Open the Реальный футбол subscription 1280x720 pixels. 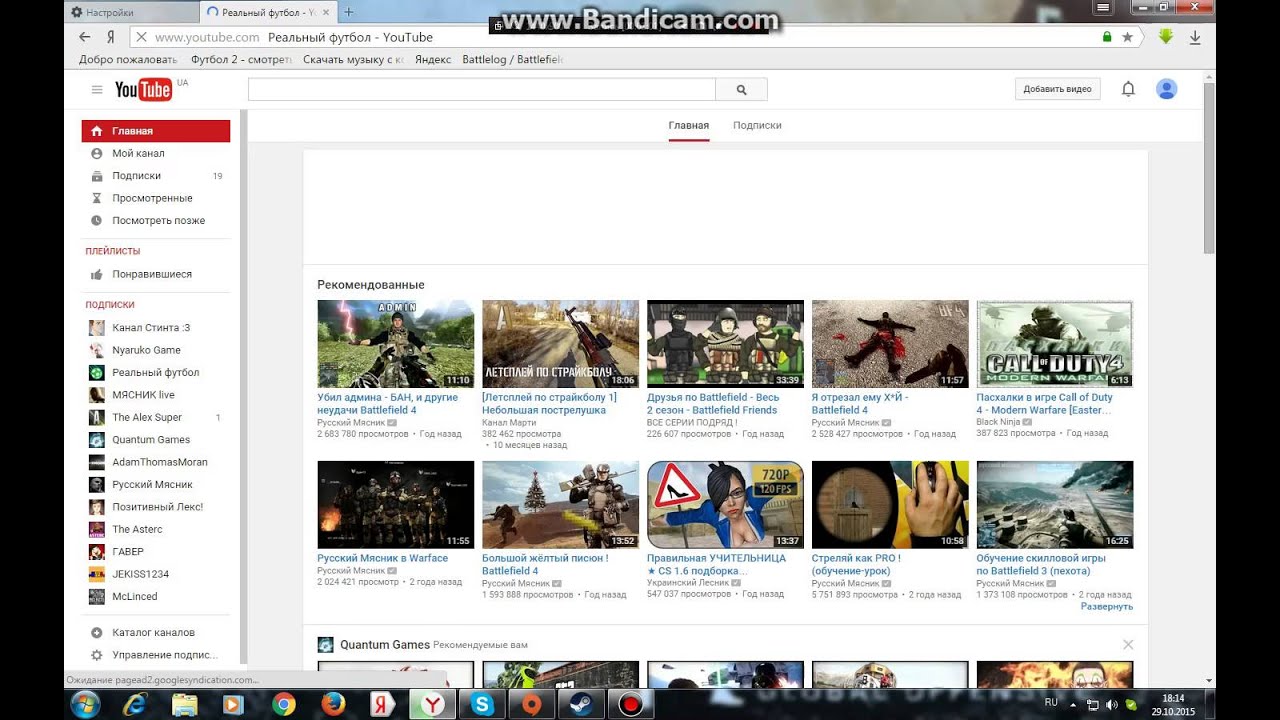[156, 372]
